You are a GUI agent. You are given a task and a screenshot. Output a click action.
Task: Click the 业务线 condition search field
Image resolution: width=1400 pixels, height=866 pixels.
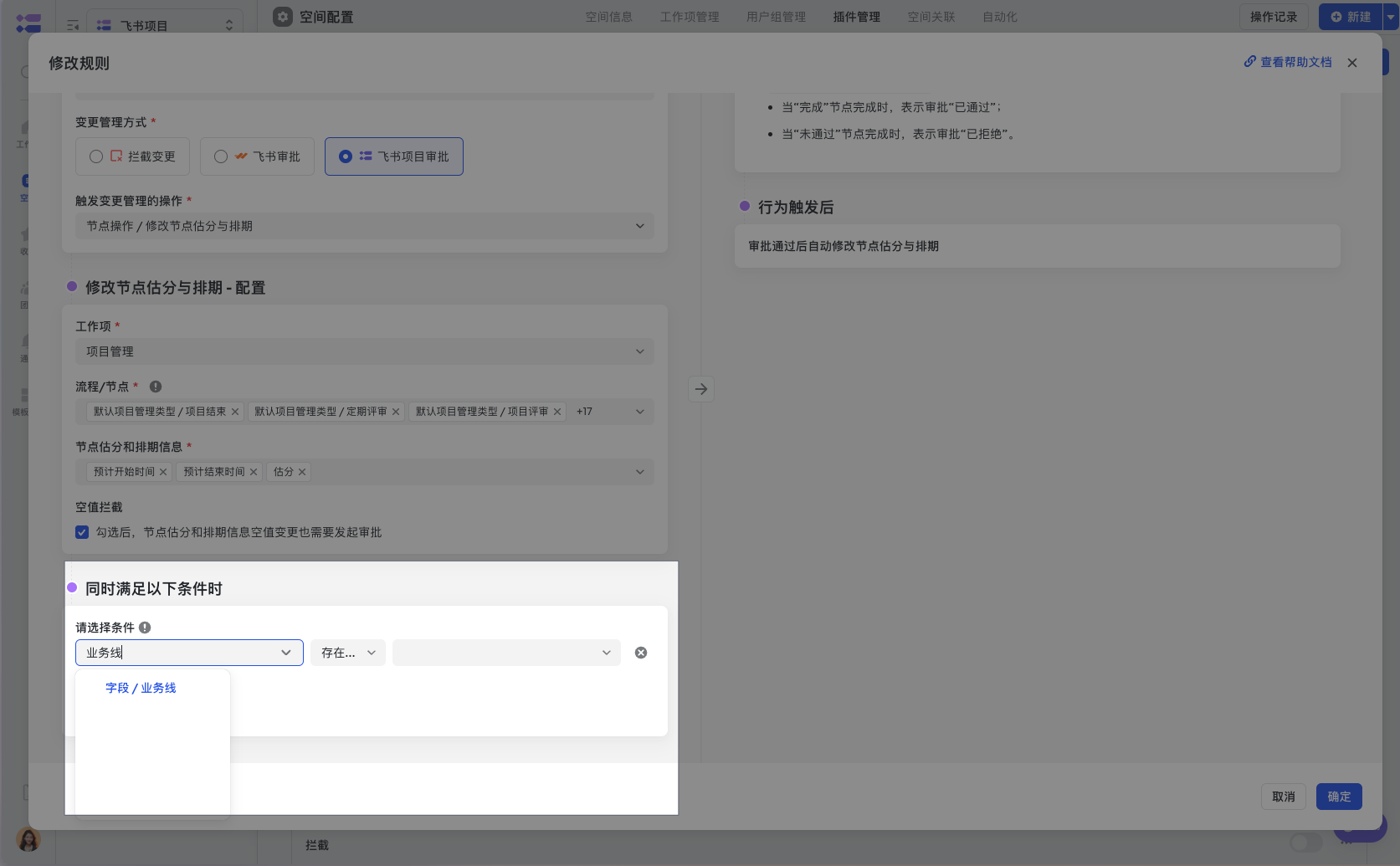point(189,653)
